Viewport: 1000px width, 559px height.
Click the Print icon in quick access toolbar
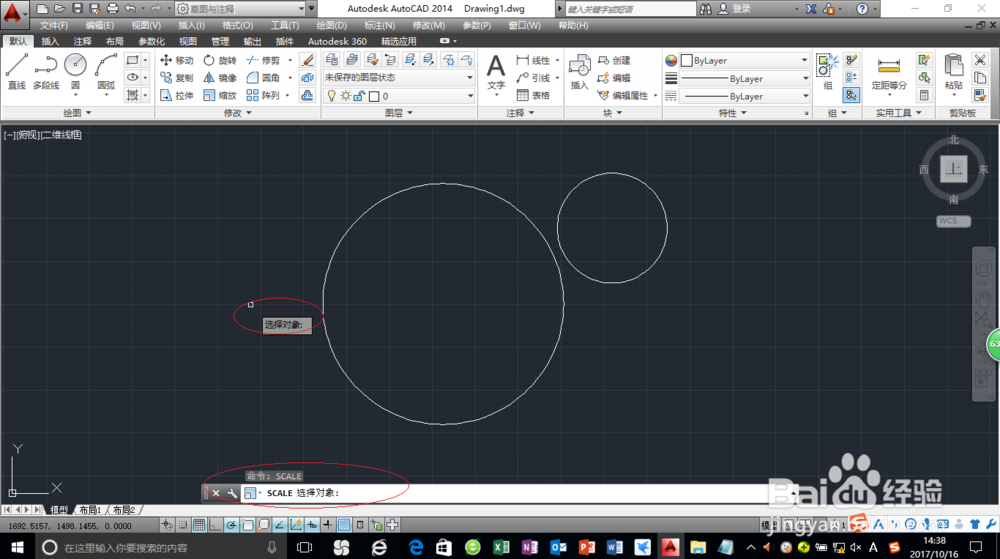pyautogui.click(x=112, y=8)
